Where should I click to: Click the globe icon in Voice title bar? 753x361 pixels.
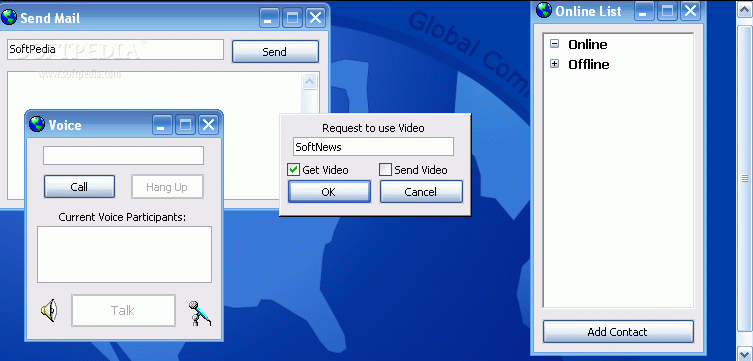tap(36, 124)
